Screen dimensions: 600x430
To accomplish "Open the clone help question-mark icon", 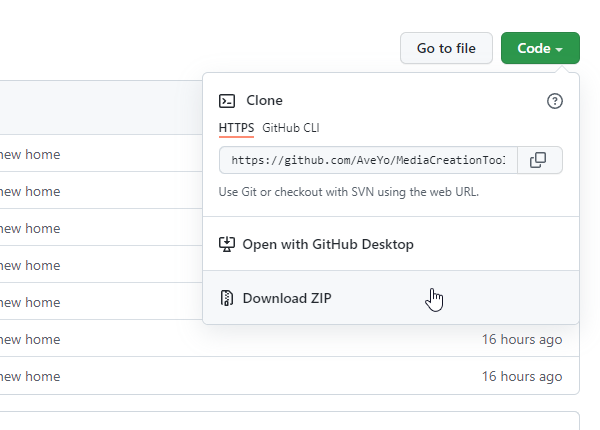I will click(554, 101).
